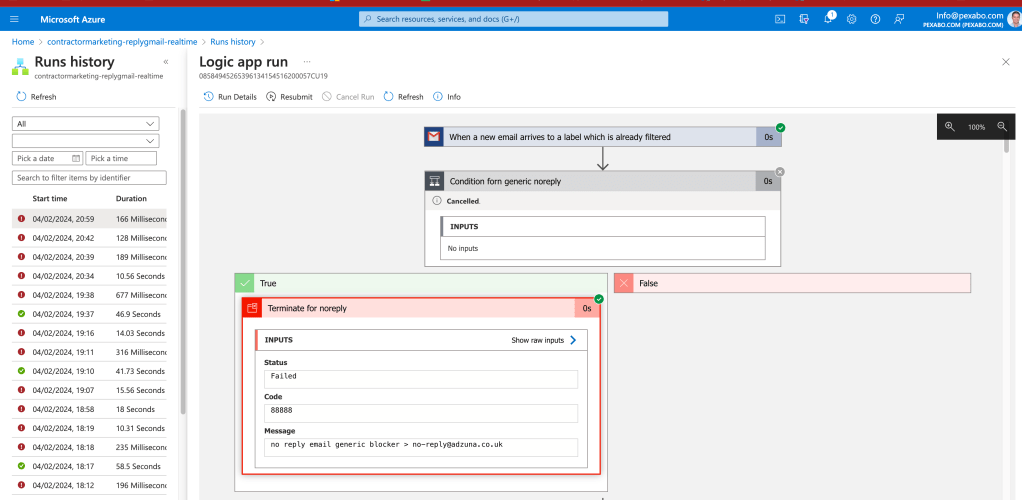
Task: Select run at 04/02/2024, 20:39
Action: (89, 257)
